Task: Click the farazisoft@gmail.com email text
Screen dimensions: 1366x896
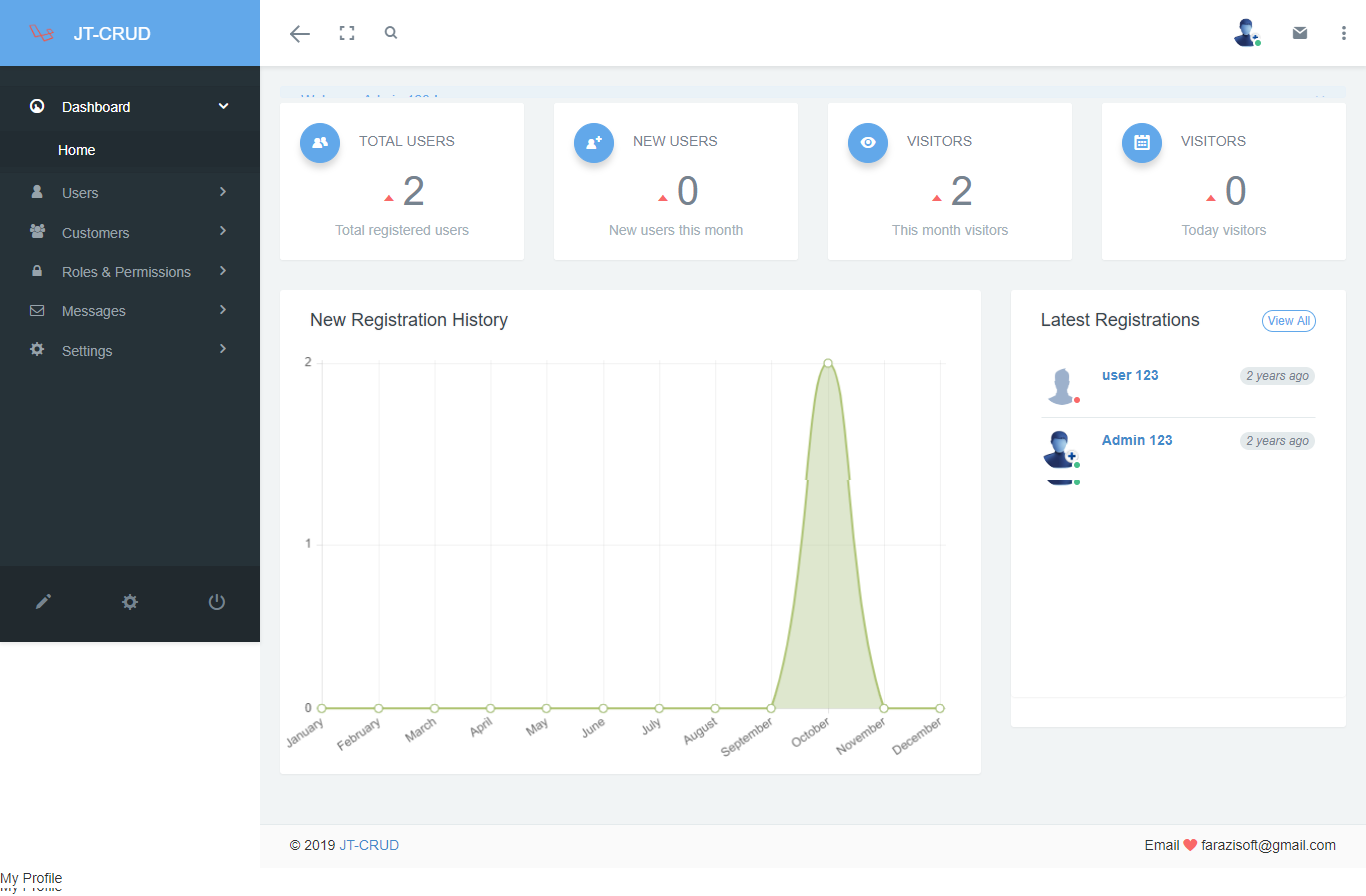Action: [1268, 845]
